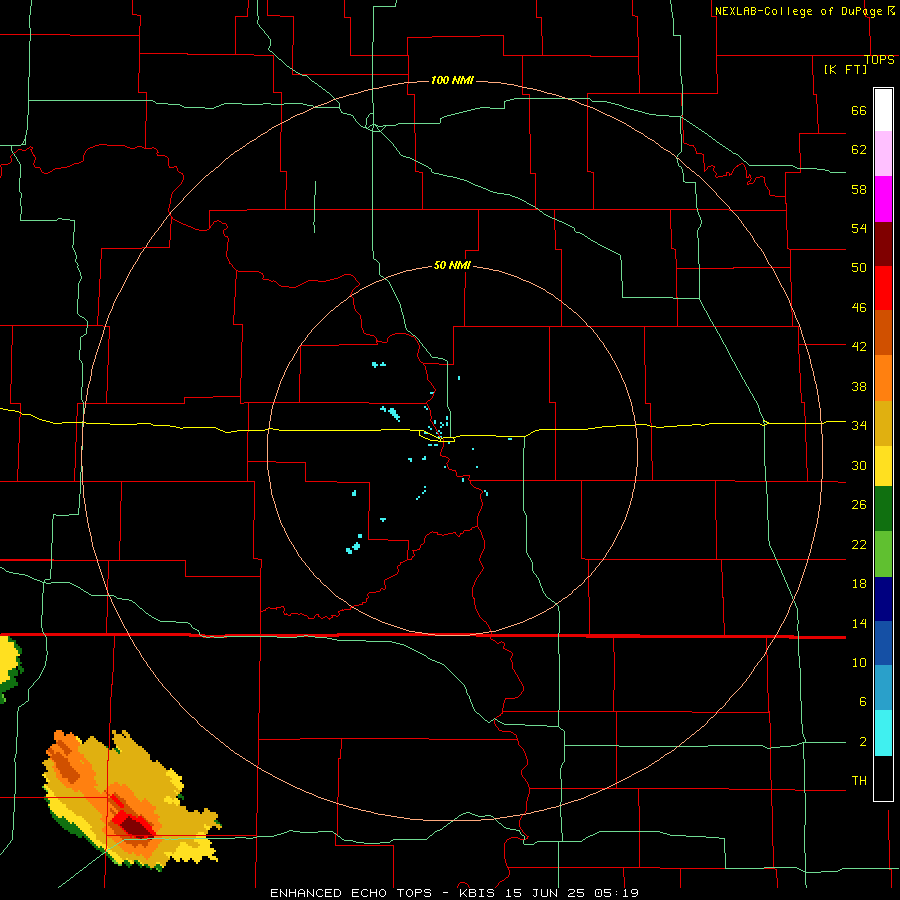Image resolution: width=900 pixels, height=900 pixels.
Task: Click the 66 value on the scale
Action: 859,110
